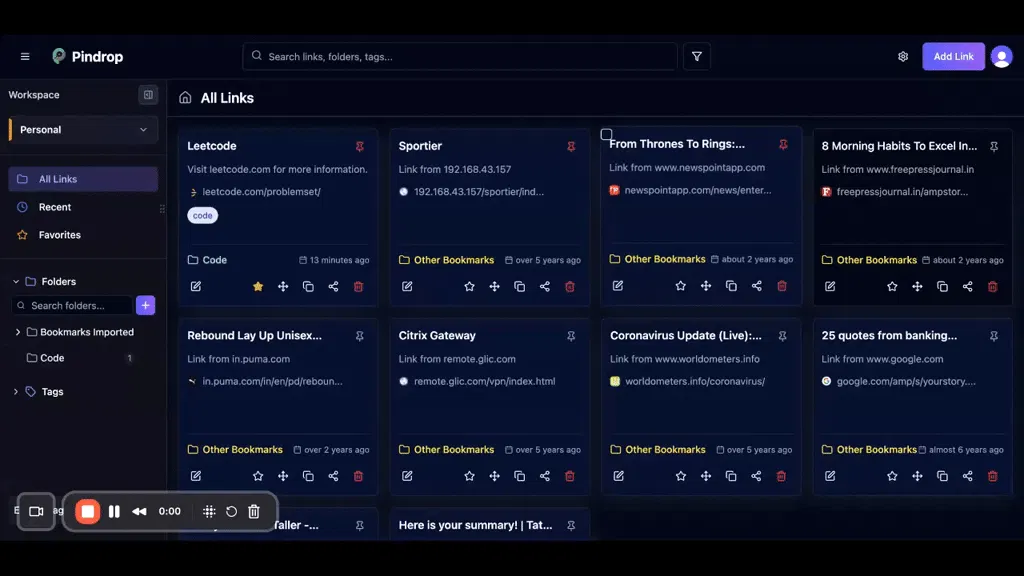Share the 25 quotes from banking link

click(x=968, y=476)
